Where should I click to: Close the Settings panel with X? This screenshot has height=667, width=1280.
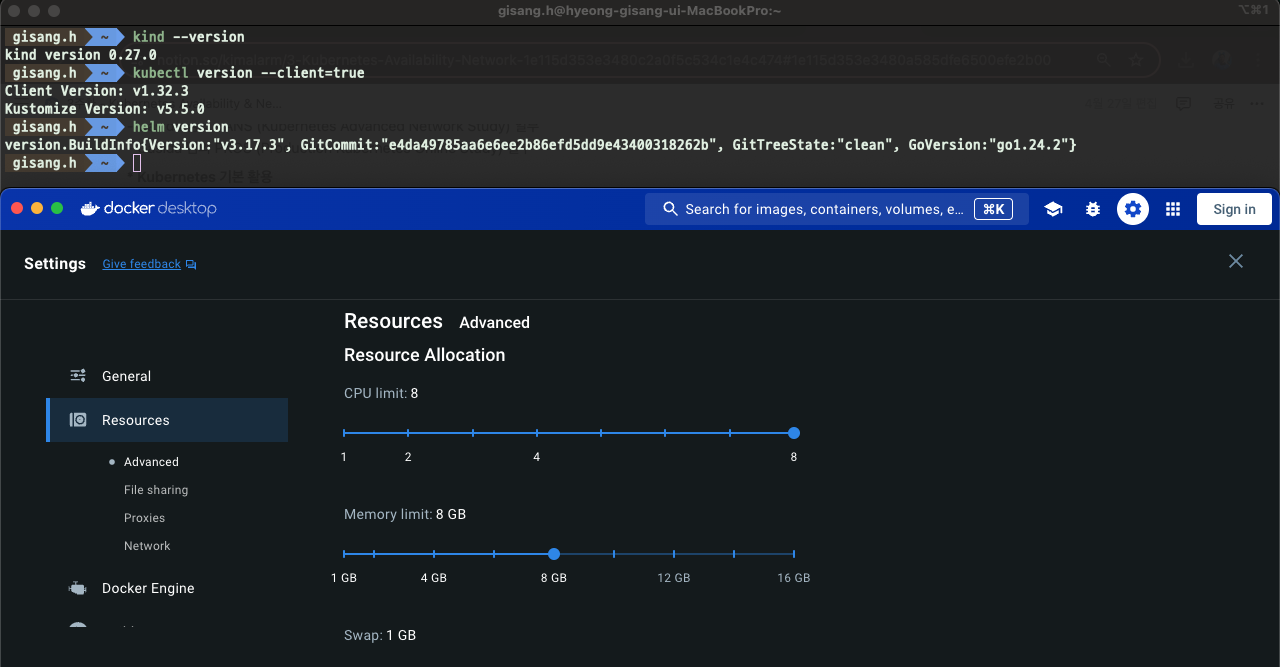[x=1236, y=261]
